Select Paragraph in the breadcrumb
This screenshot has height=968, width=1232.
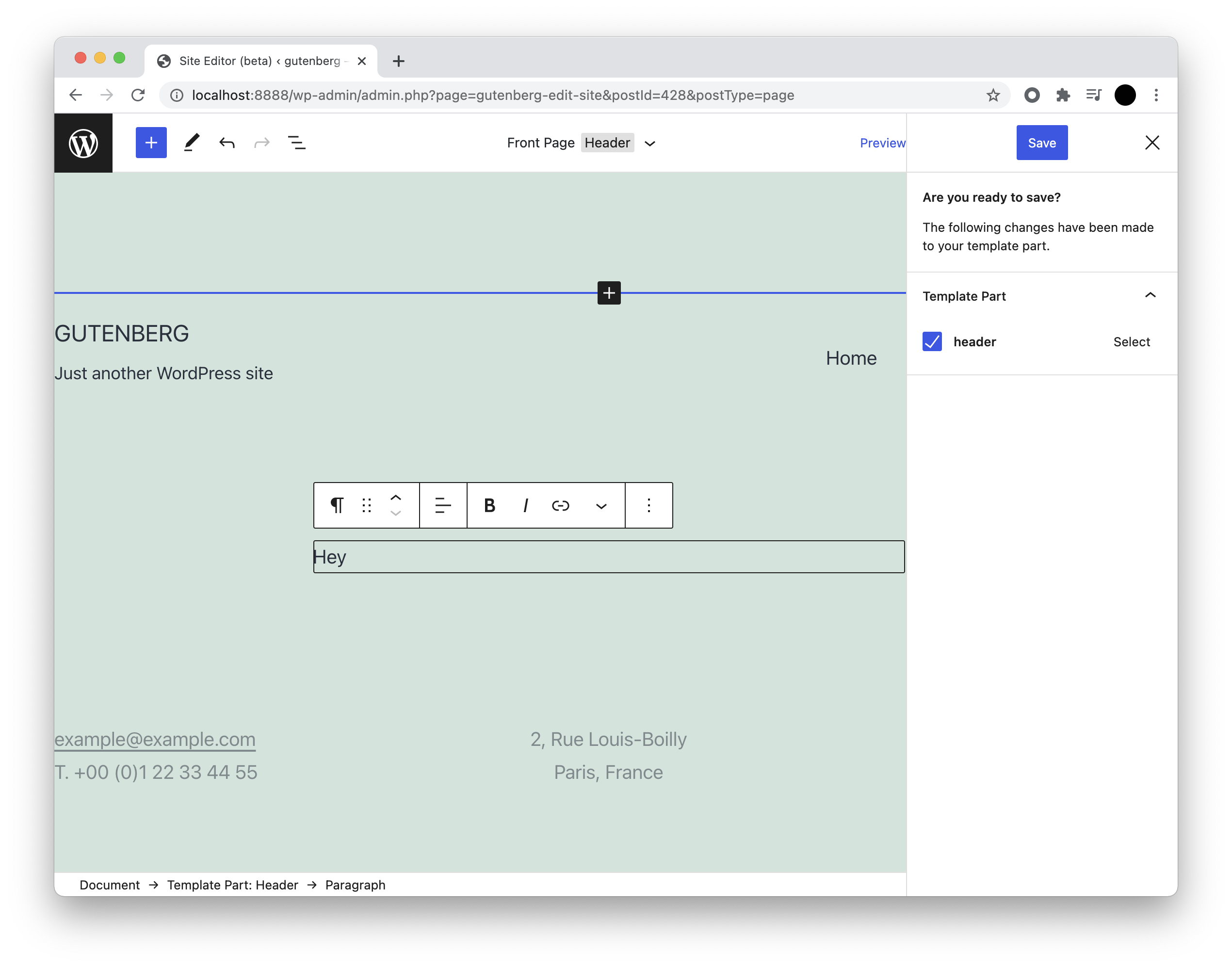coord(356,885)
